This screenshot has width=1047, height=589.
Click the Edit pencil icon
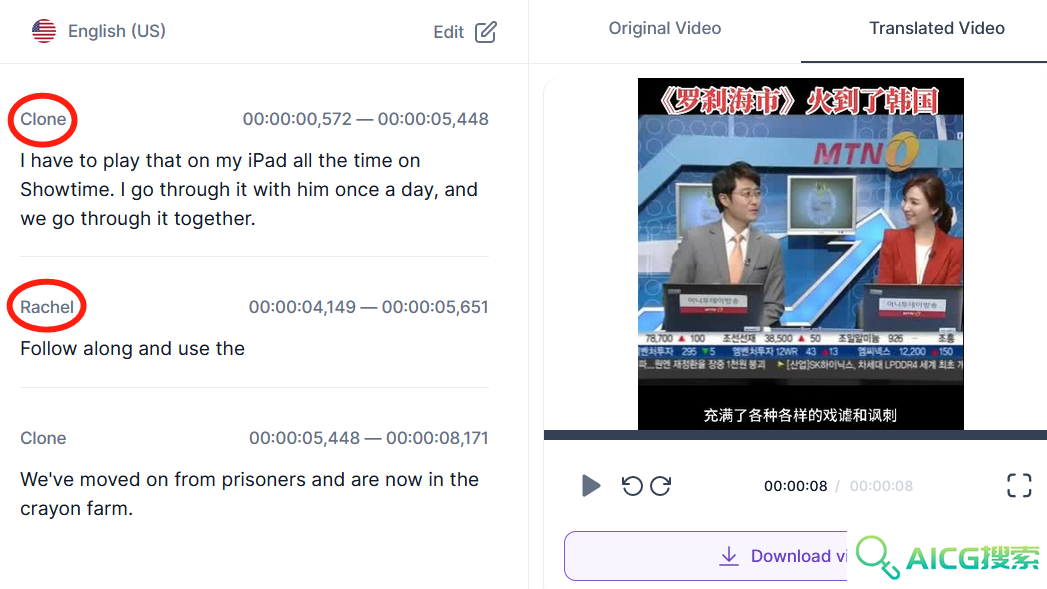pyautogui.click(x=485, y=31)
